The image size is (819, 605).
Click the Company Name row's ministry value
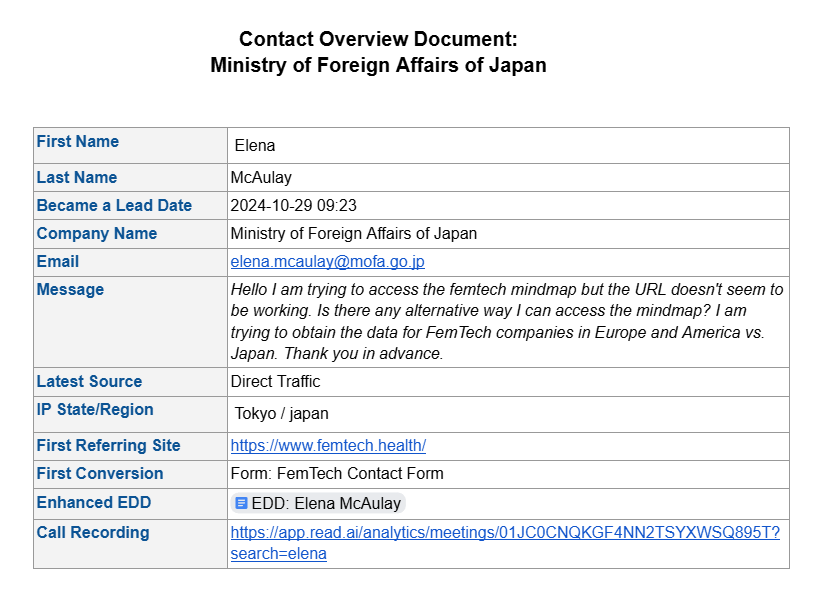pos(353,234)
